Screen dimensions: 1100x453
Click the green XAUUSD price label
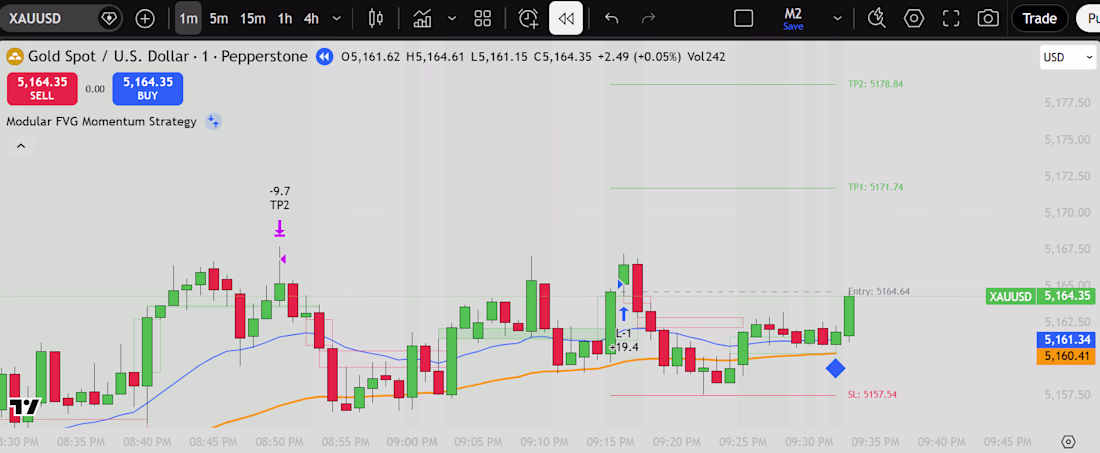pos(1010,296)
